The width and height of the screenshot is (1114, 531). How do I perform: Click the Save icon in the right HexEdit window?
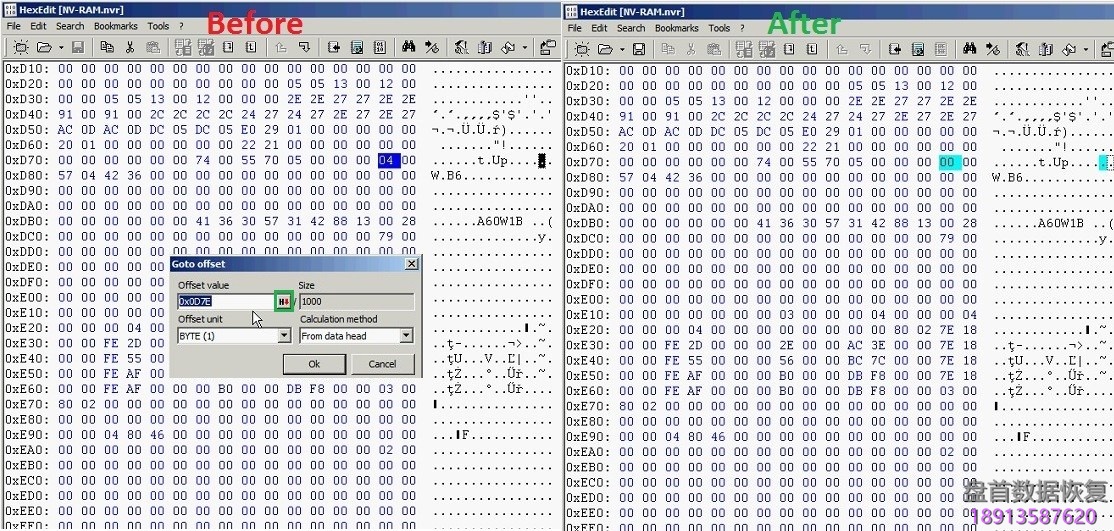click(x=638, y=48)
